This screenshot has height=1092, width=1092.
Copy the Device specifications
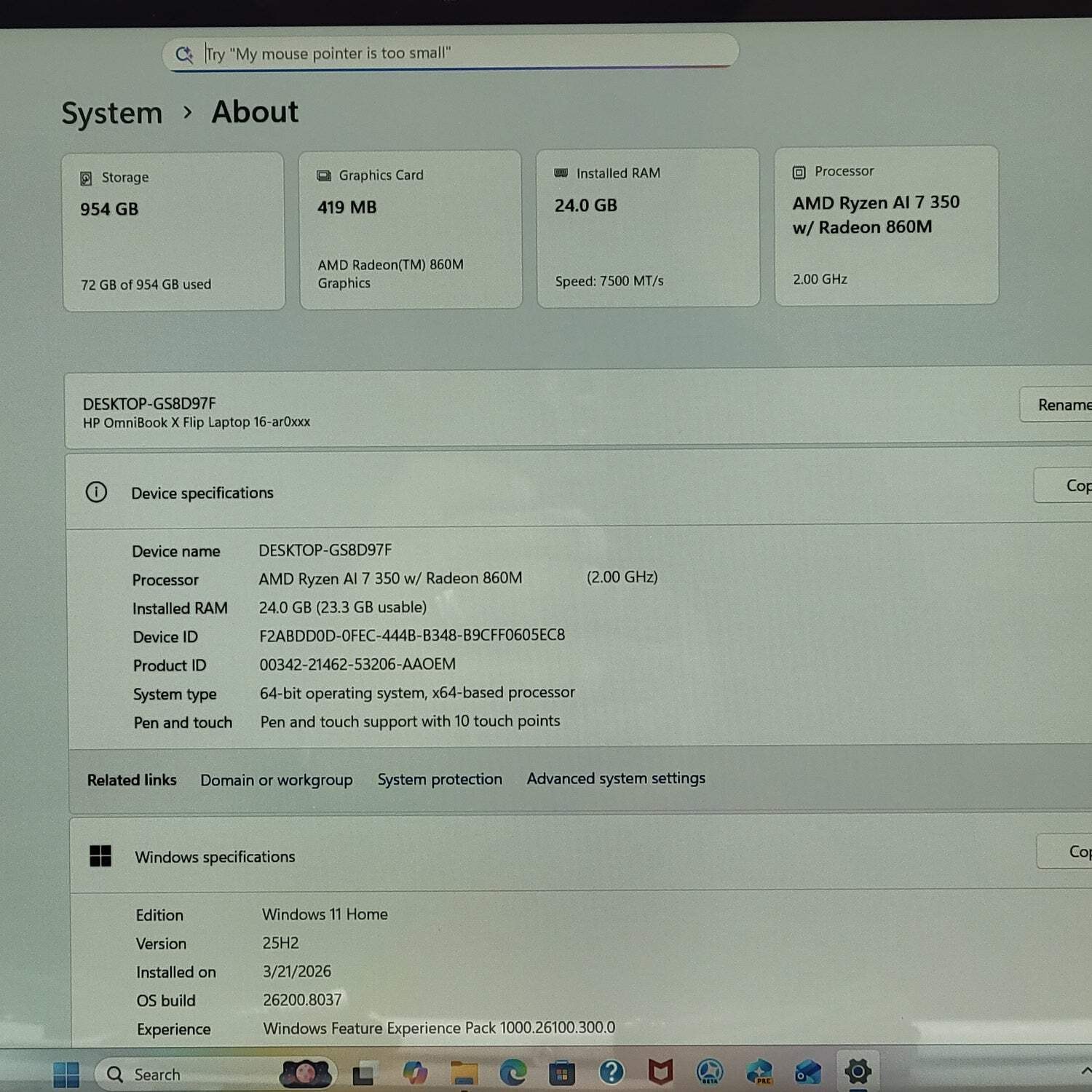(x=1063, y=486)
